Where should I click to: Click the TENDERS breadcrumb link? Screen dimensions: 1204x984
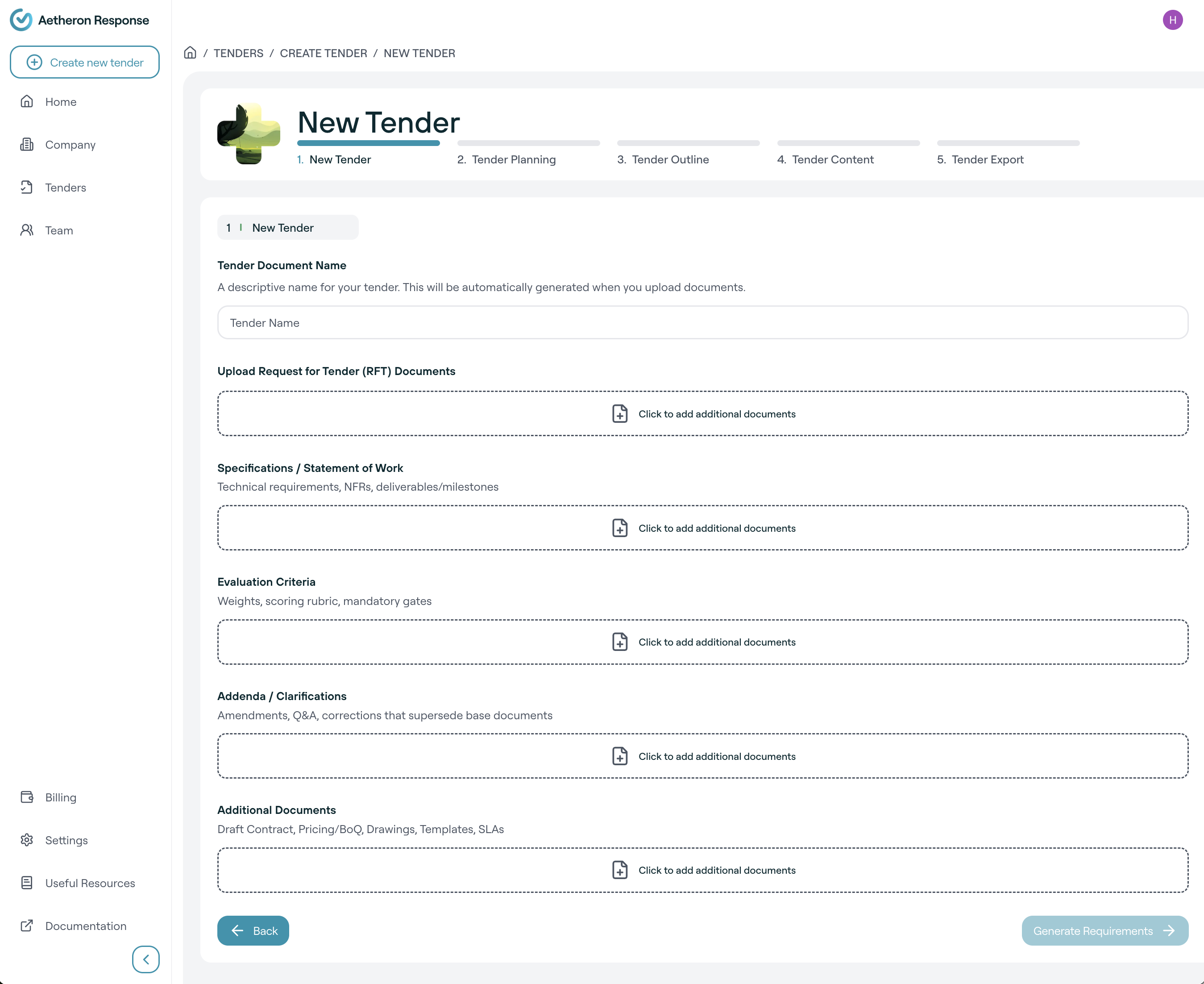point(238,53)
